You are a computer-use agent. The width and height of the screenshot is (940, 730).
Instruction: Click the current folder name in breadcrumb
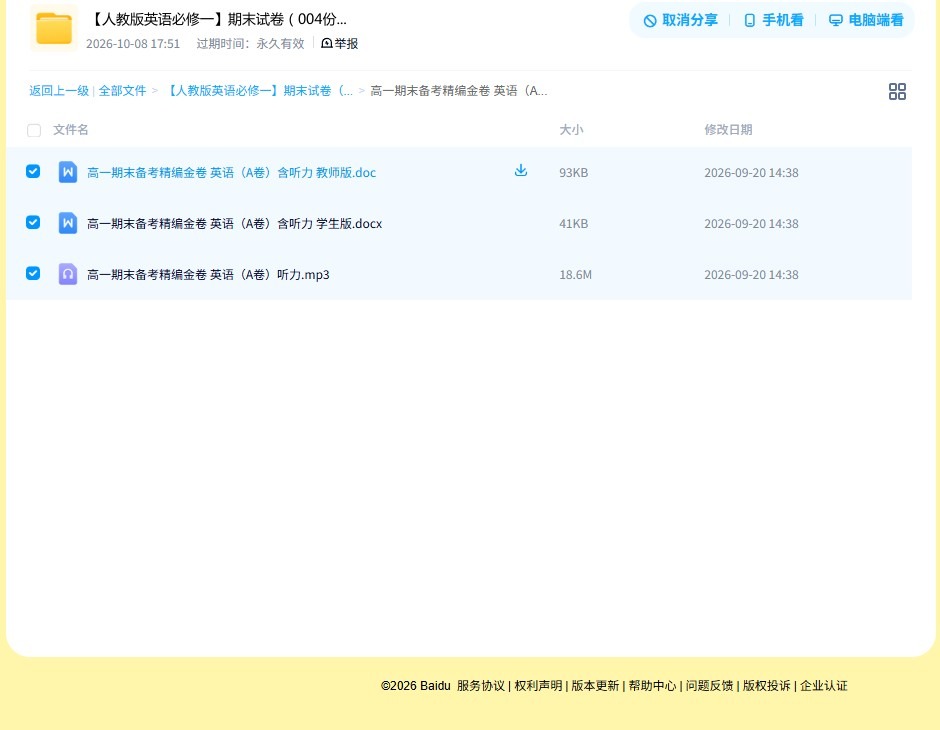click(459, 91)
